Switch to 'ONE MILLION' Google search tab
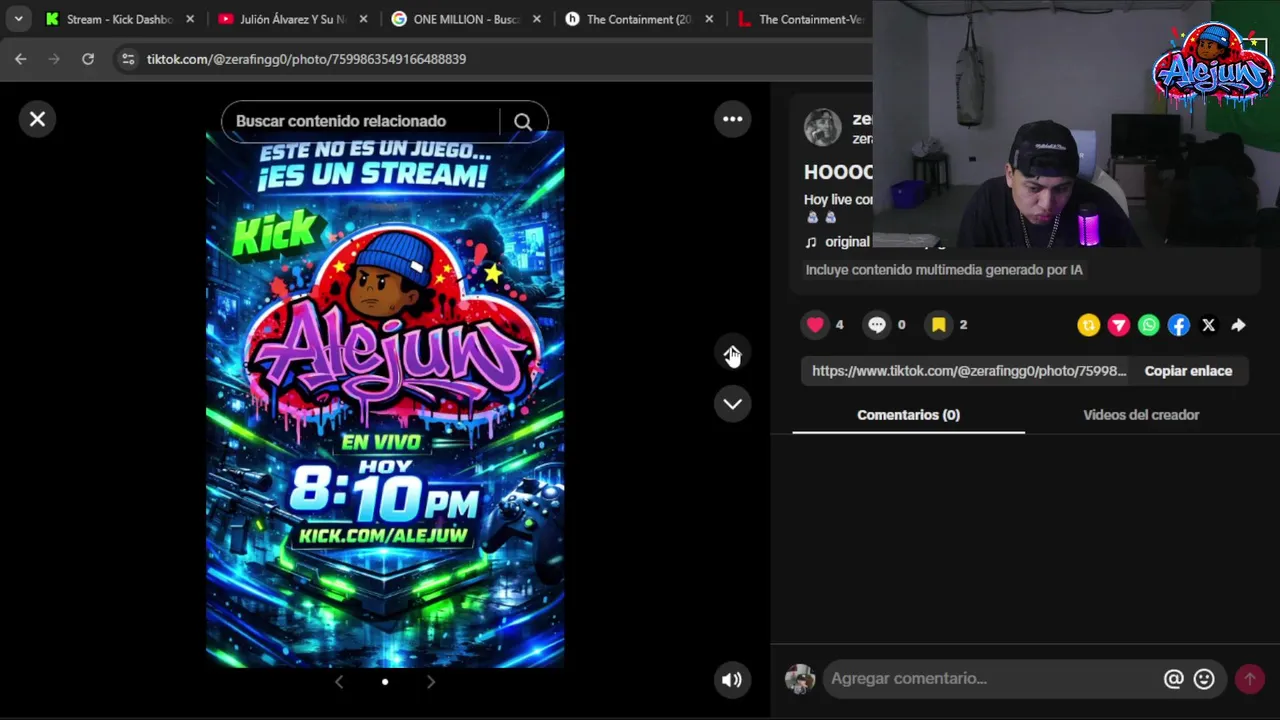Screen dimensions: 1280x720 pos(457,19)
